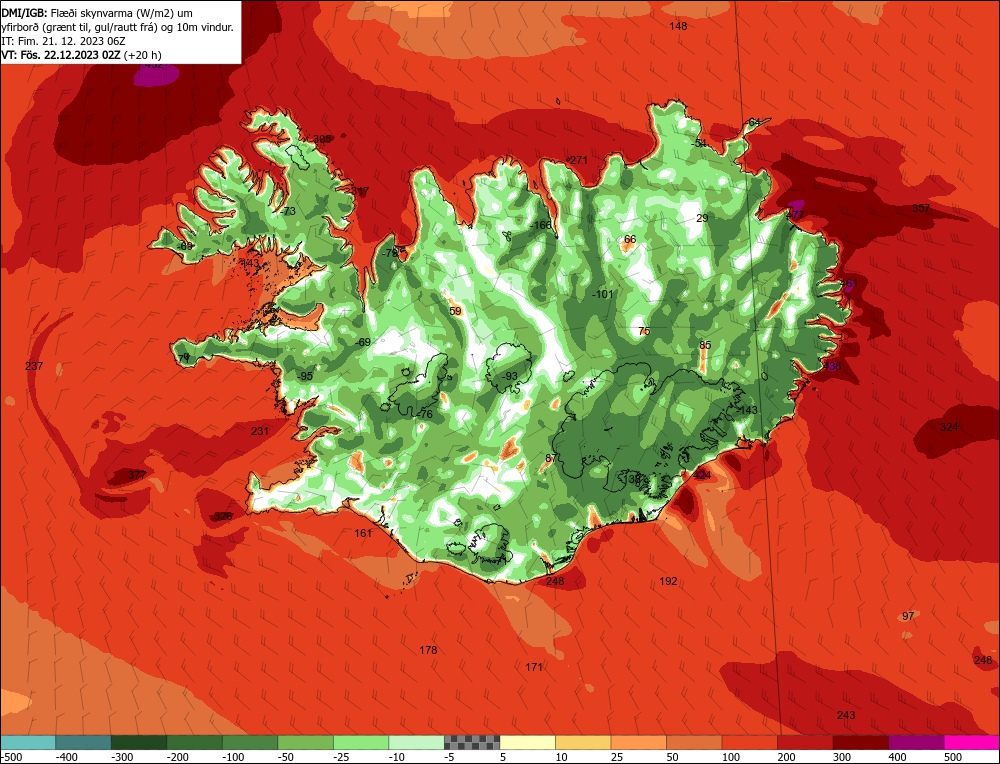The image size is (1000, 764).
Task: Pick the purple 400 to 500 legend swatch
Action: coord(916,742)
